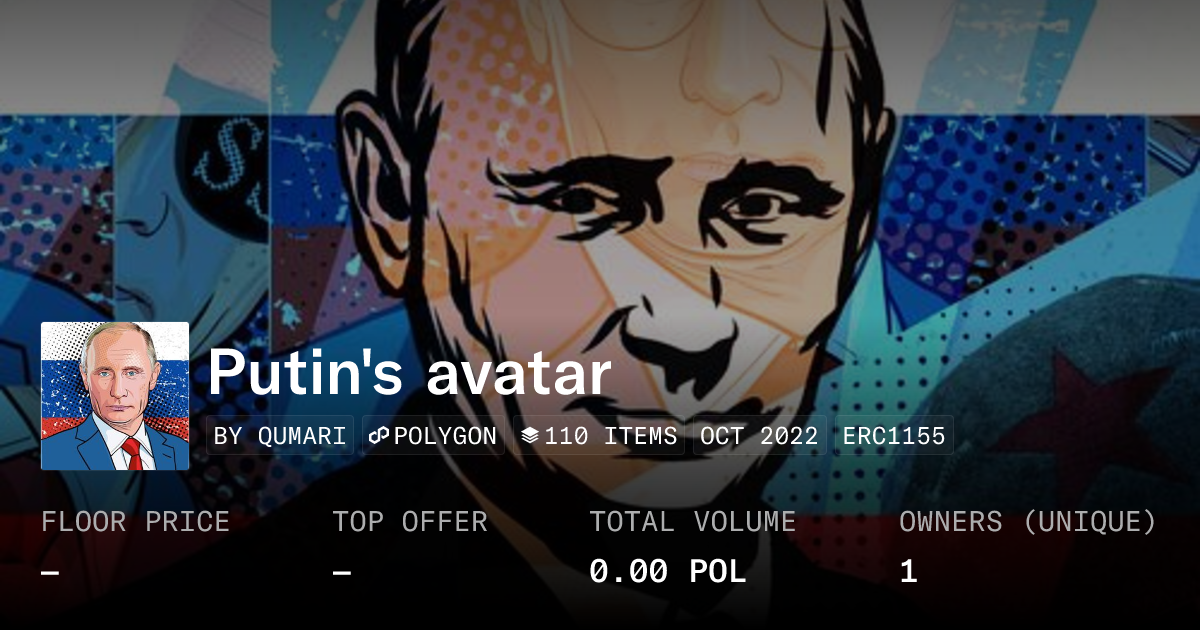Click the TOP OFFER label
The height and width of the screenshot is (630, 1200).
pos(410,522)
